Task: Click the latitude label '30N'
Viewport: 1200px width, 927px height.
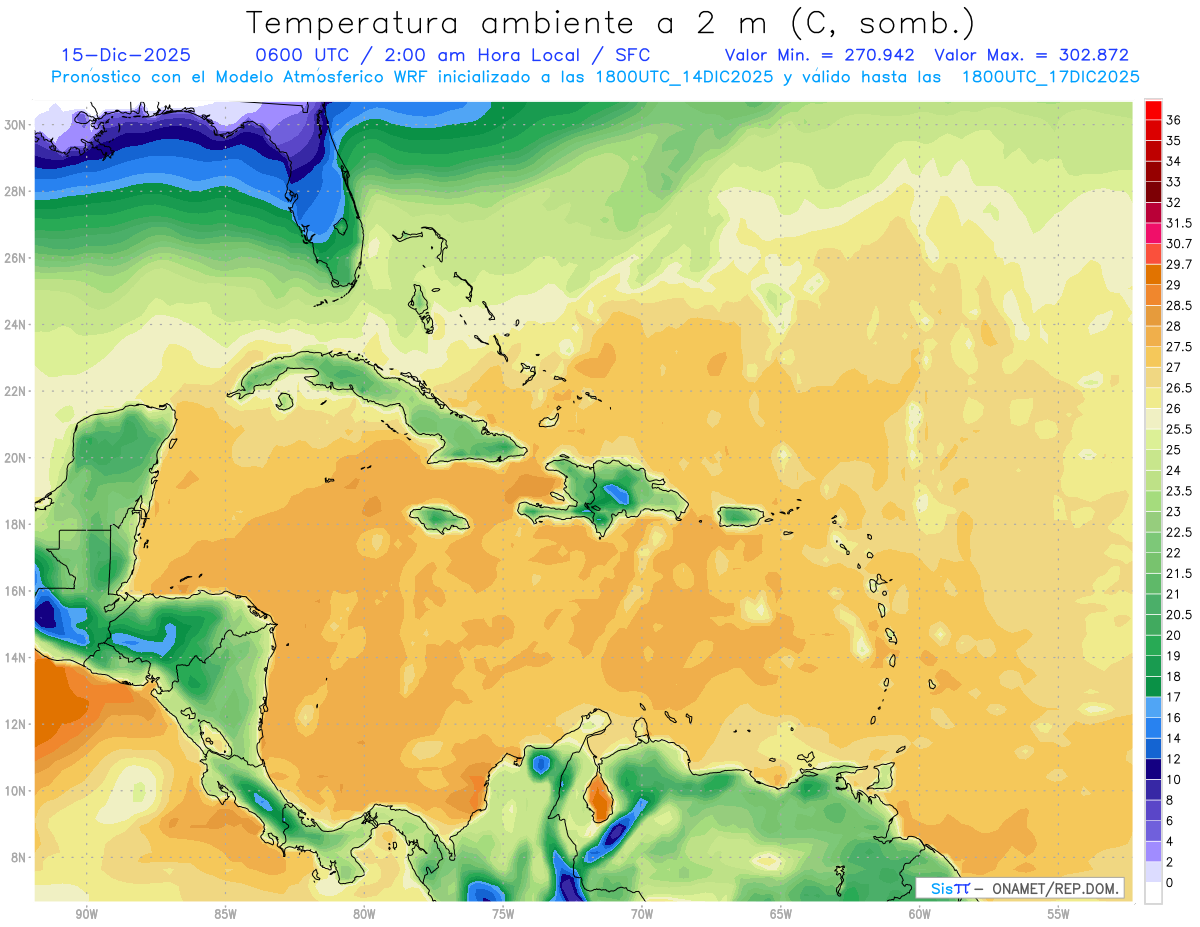Action: coord(17,125)
